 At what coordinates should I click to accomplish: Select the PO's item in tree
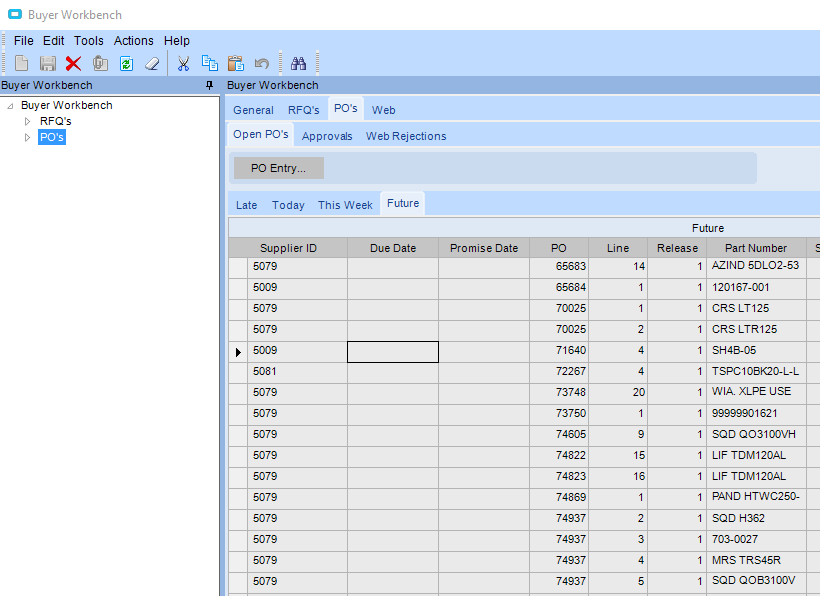tap(52, 137)
